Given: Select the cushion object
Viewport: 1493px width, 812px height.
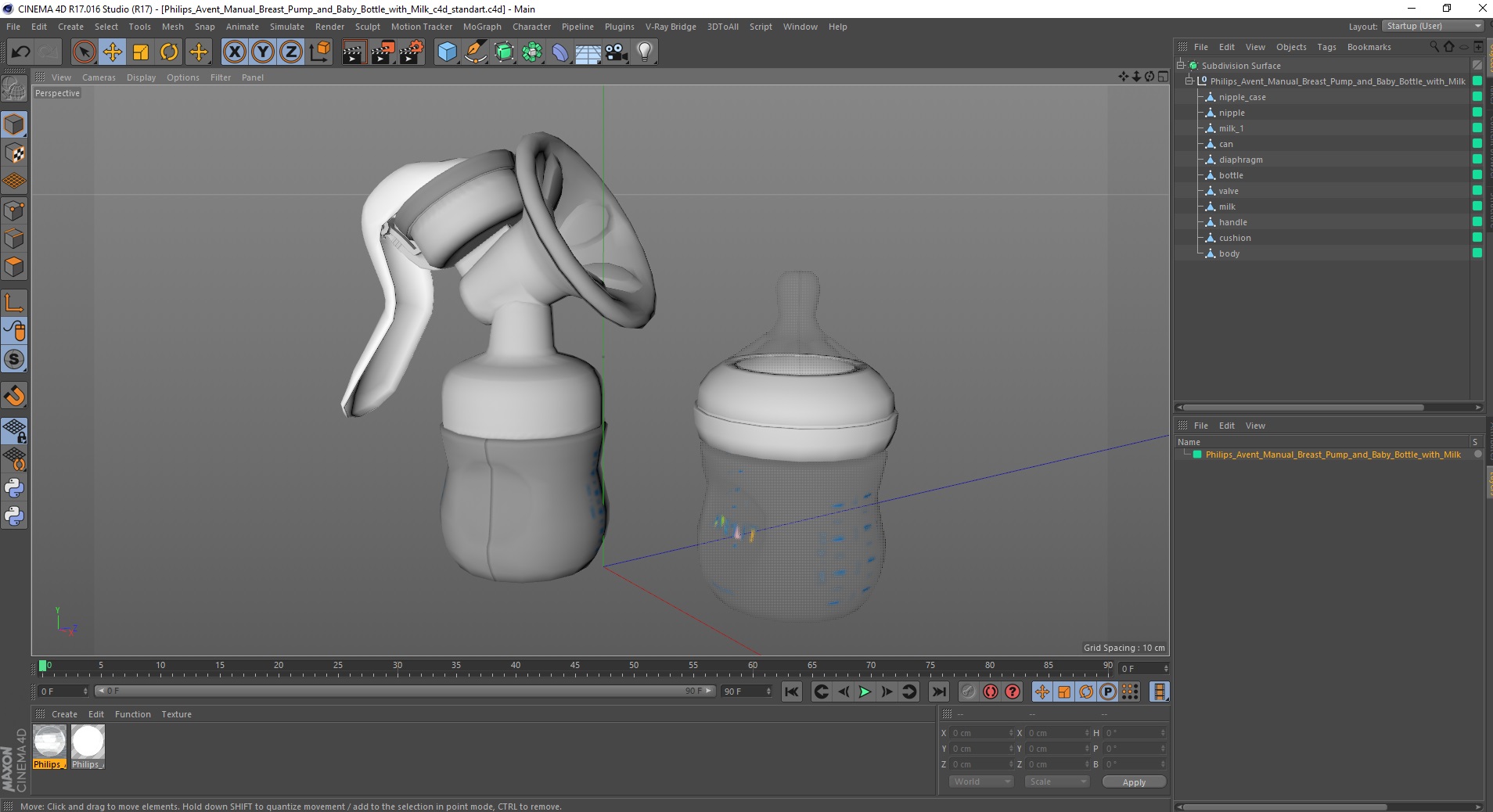Looking at the screenshot, I should coord(1235,238).
